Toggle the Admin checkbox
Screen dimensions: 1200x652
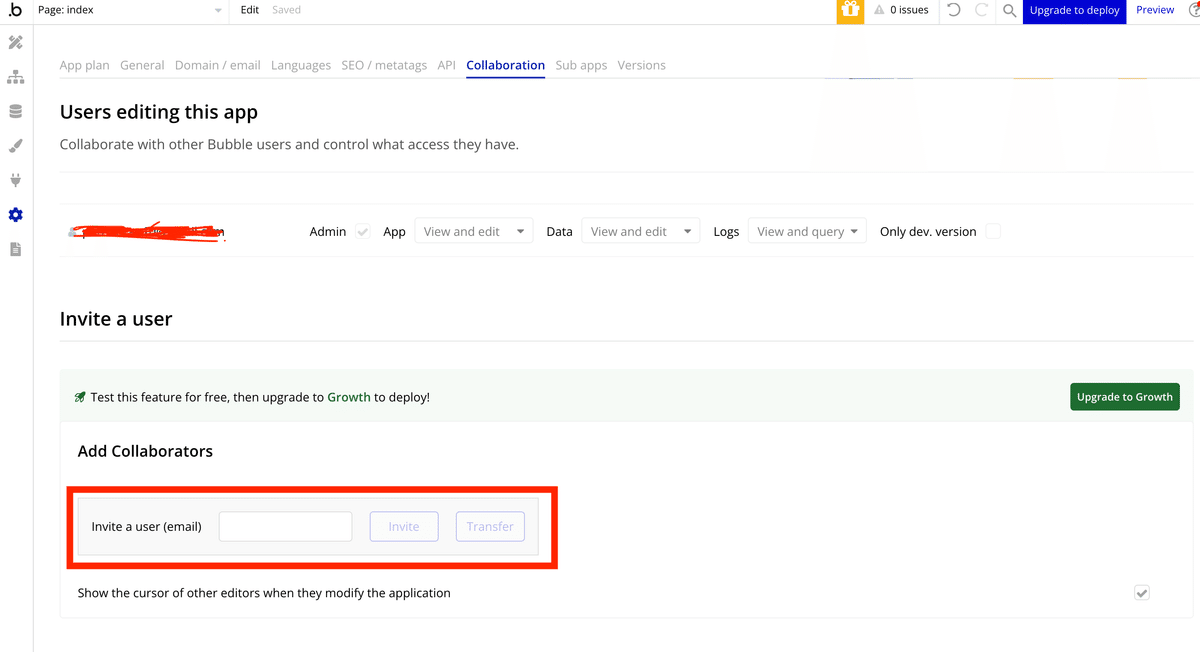click(x=363, y=231)
